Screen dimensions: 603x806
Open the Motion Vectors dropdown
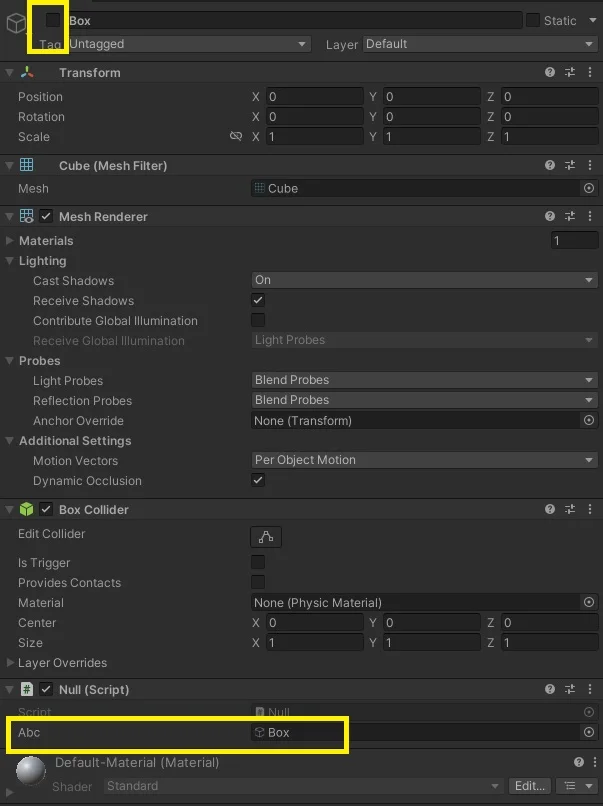(425, 460)
